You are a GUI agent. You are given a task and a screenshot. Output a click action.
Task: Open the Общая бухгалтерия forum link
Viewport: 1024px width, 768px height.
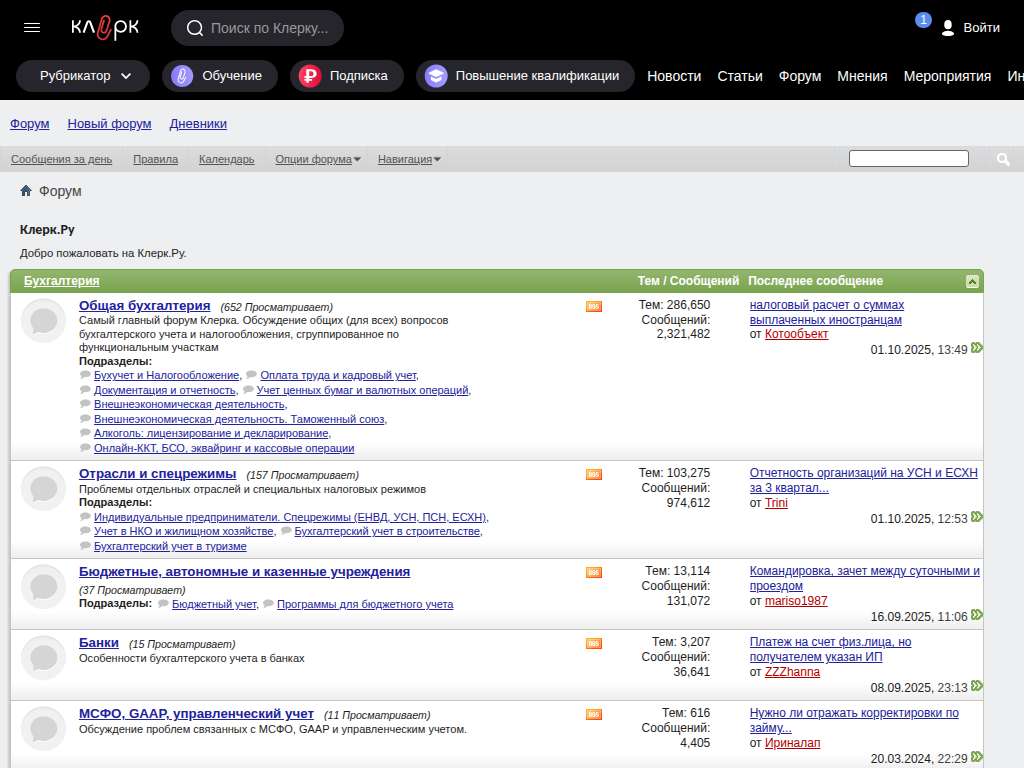pyautogui.click(x=144, y=306)
